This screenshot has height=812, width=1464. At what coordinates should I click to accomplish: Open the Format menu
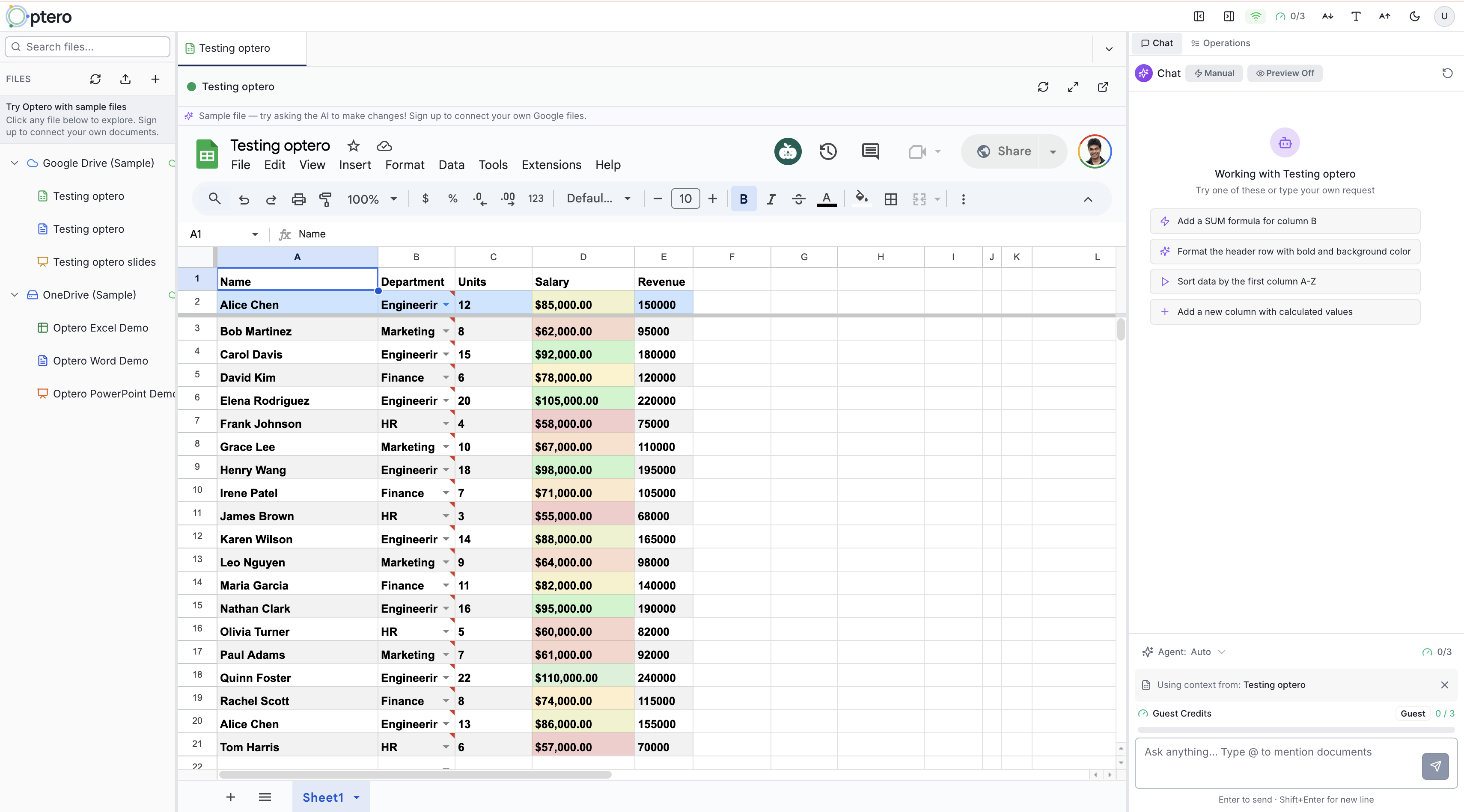[x=404, y=165]
